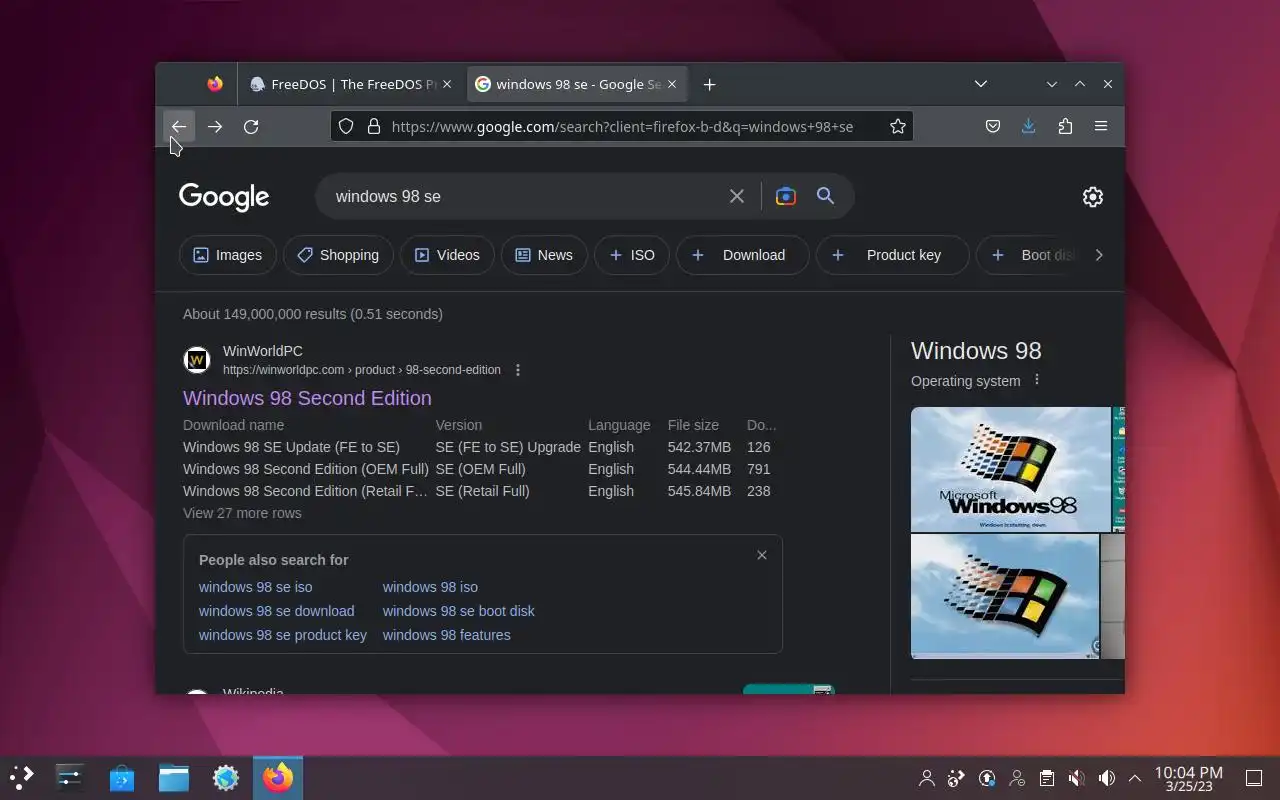1280x800 pixels.
Task: Open WinWorldPC result options three dots
Action: (x=518, y=370)
